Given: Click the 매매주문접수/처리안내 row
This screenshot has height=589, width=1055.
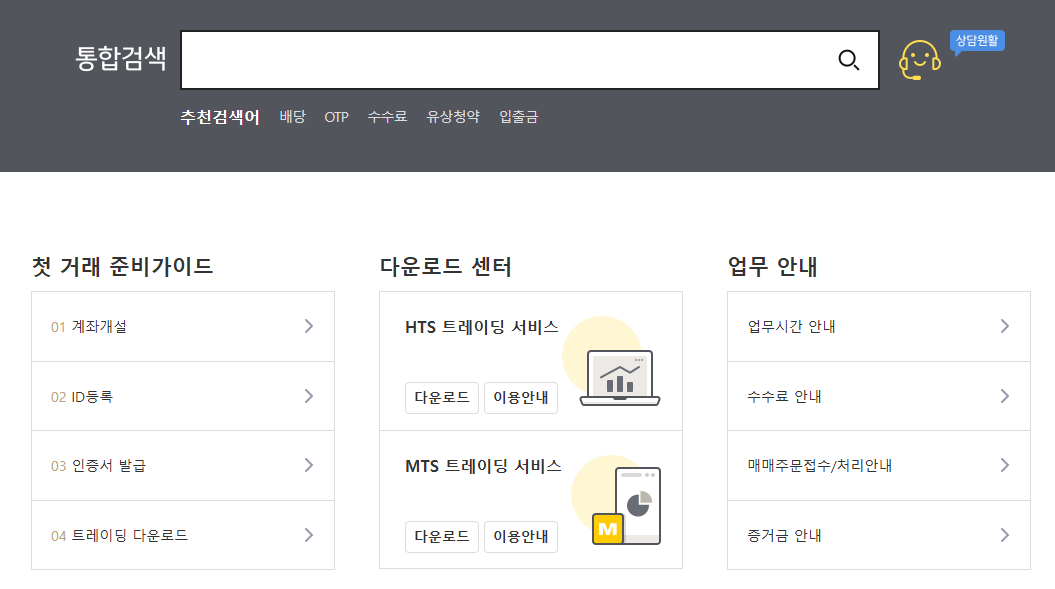Looking at the screenshot, I should (x=878, y=465).
